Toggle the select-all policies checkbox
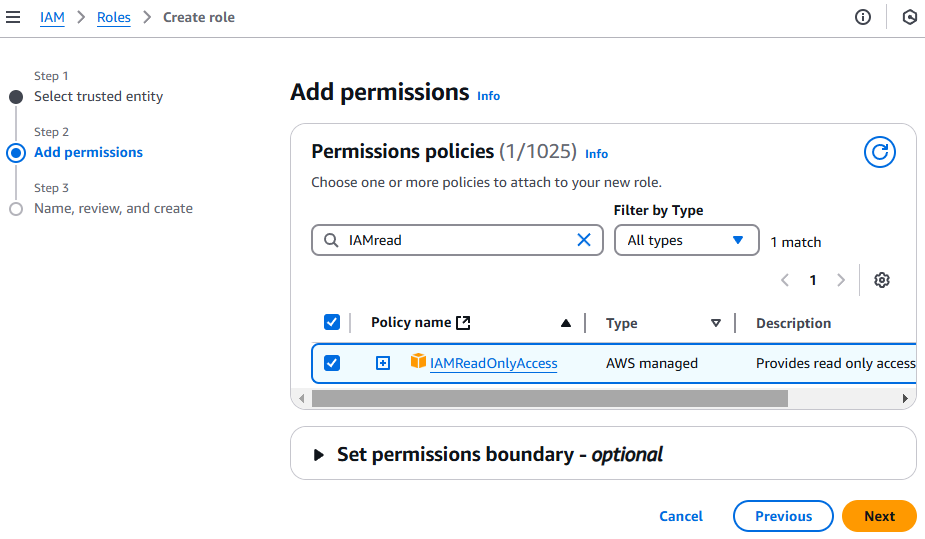The height and width of the screenshot is (539, 925). coord(332,322)
